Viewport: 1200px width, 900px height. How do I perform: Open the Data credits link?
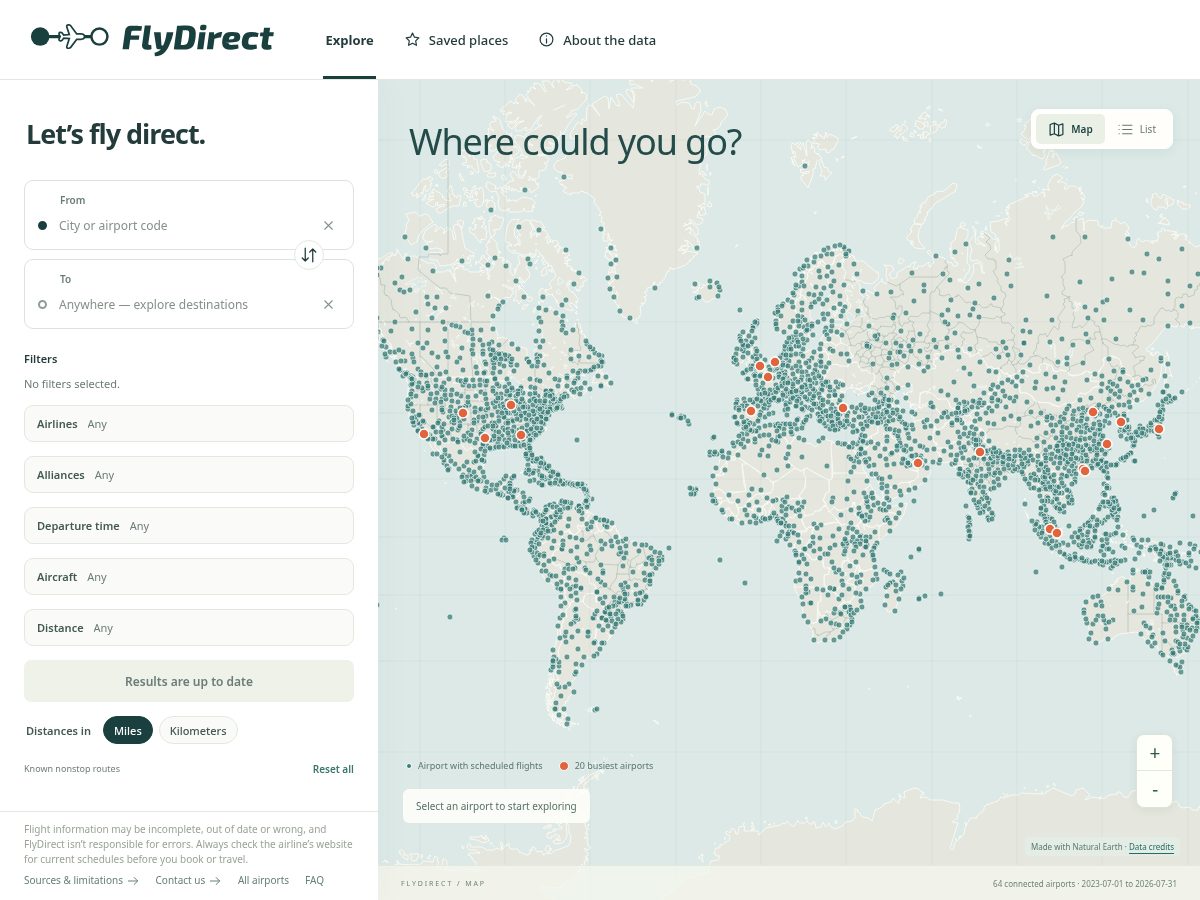[x=1152, y=847]
